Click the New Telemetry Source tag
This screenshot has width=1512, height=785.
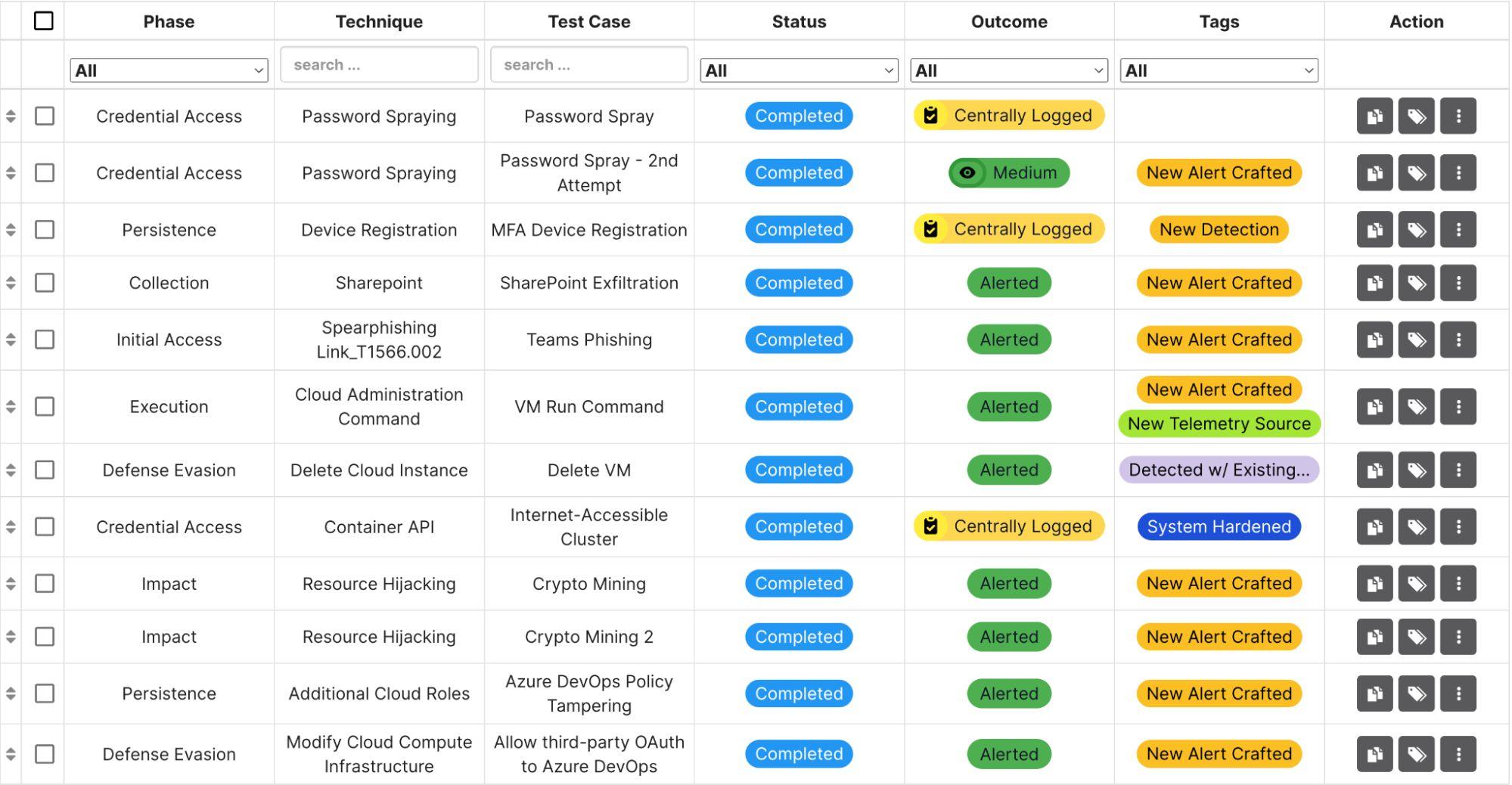(1219, 424)
